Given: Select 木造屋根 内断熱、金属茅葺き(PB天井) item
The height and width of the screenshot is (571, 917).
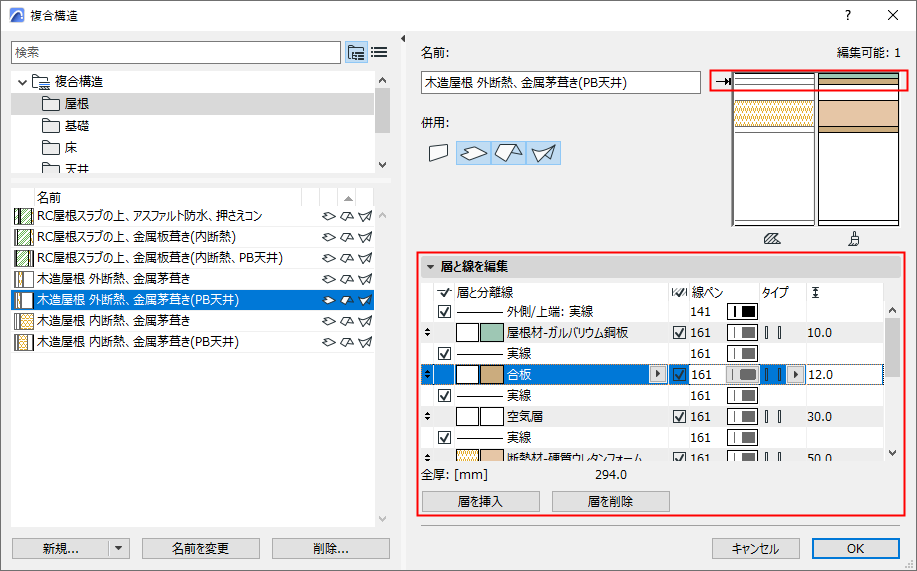Looking at the screenshot, I should 192,342.
